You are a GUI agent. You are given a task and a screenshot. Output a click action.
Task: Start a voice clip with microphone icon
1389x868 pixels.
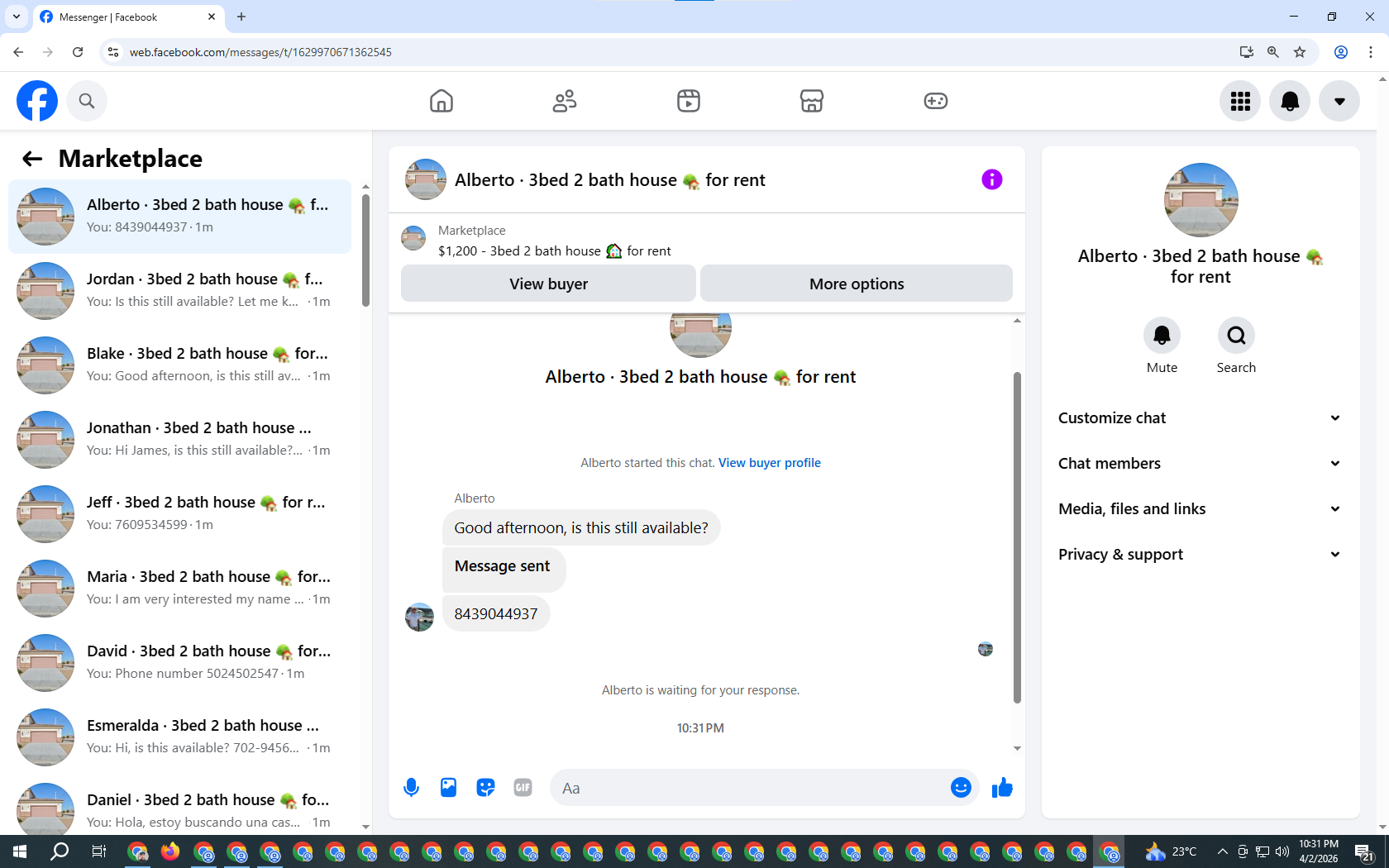(x=411, y=788)
